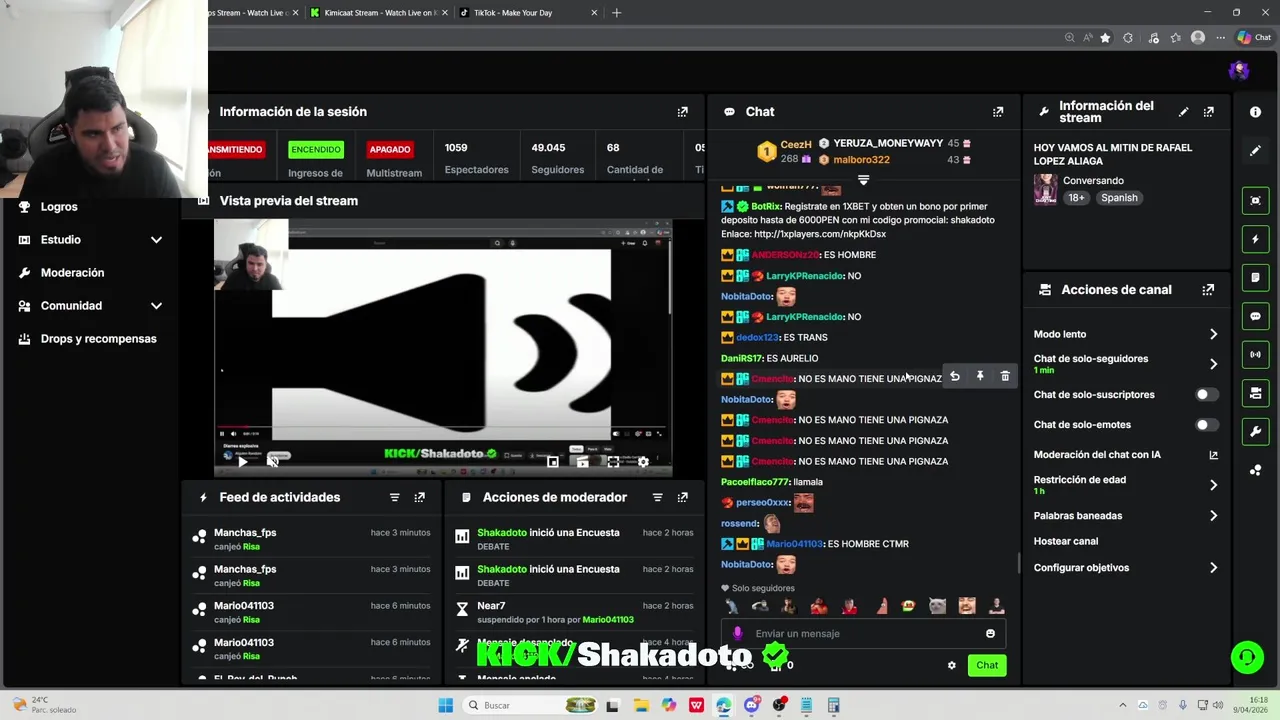Image resolution: width=1280 pixels, height=720 pixels.
Task: Send message with green Chat button
Action: click(x=987, y=665)
